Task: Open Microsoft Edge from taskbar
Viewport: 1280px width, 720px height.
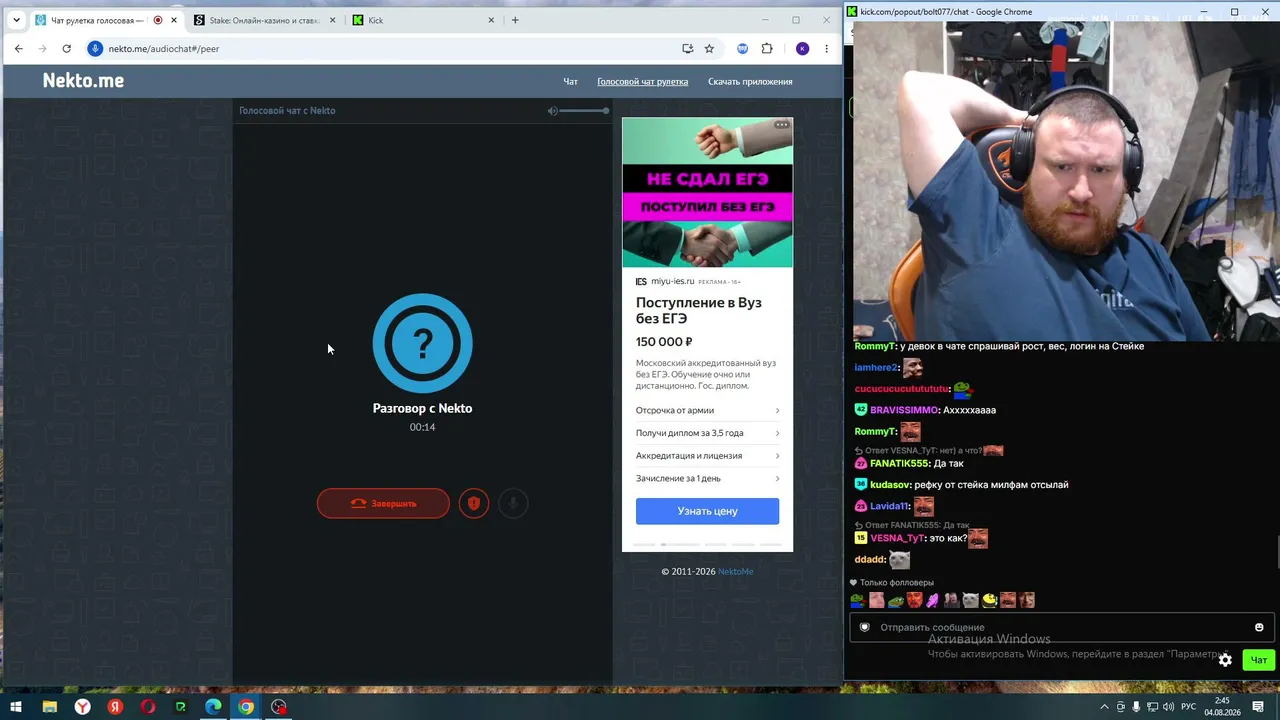Action: (213, 707)
